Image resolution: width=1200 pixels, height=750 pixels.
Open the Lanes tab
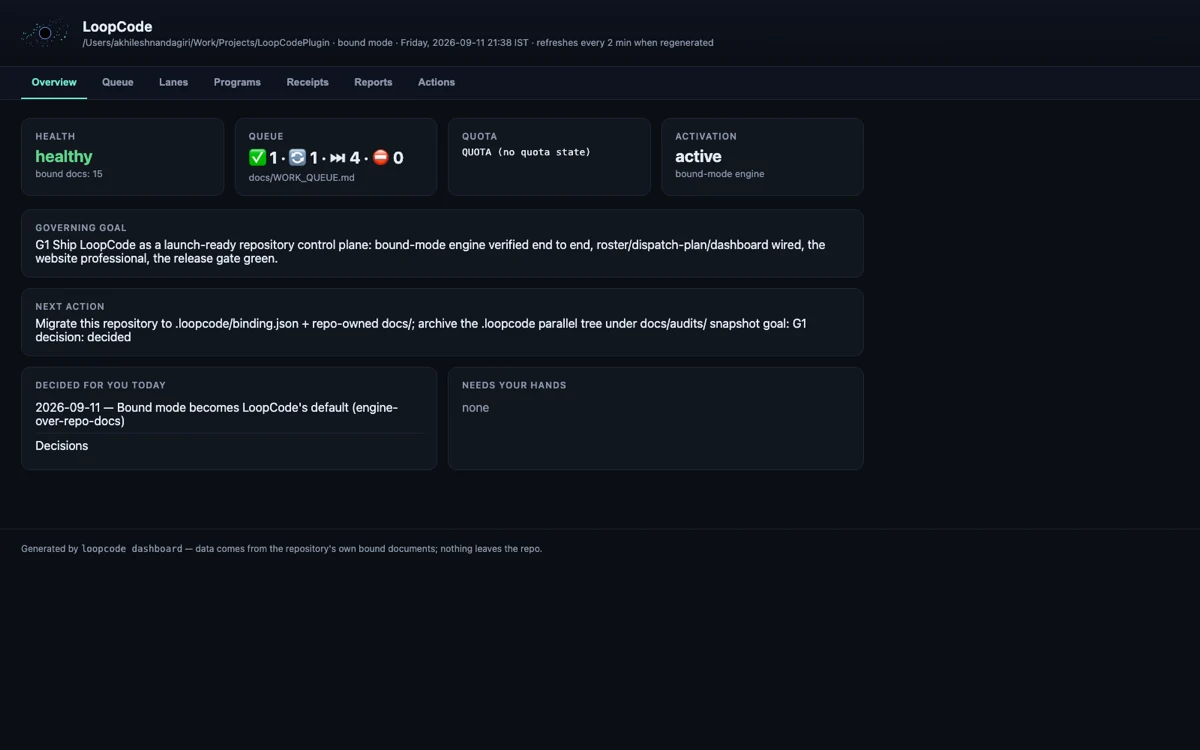[173, 82]
